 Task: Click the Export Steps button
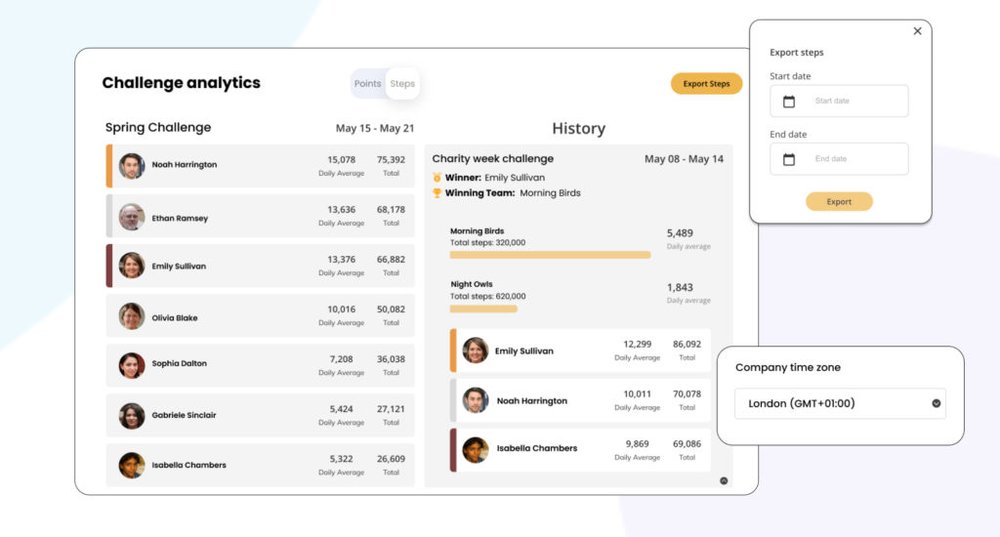click(x=706, y=84)
